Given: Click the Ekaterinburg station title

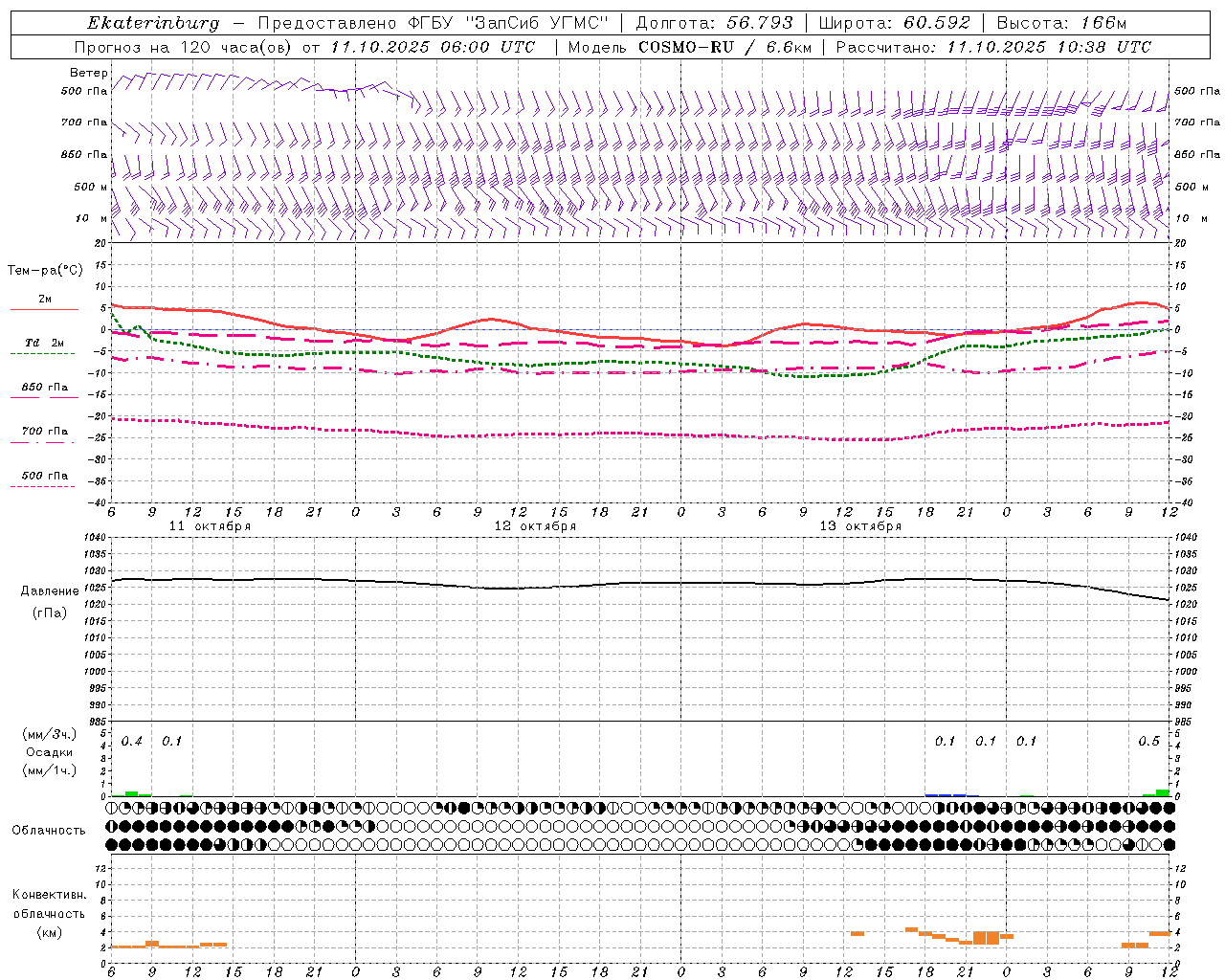Looking at the screenshot, I should pyautogui.click(x=153, y=23).
